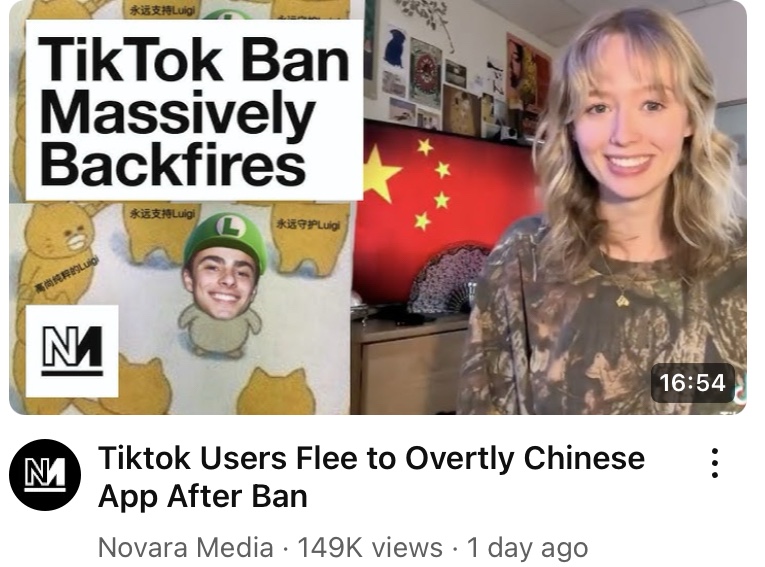Tap the Novara Media channel avatar
The width and height of the screenshot is (765, 567).
45,474
